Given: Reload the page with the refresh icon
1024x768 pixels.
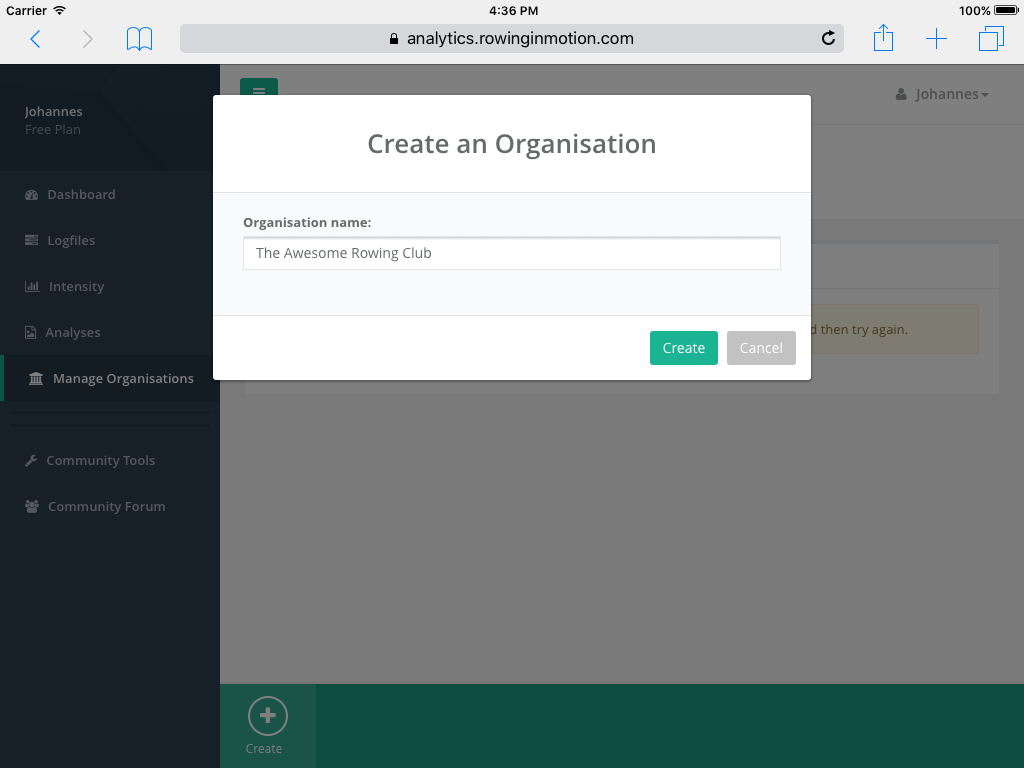Looking at the screenshot, I should click(x=827, y=39).
